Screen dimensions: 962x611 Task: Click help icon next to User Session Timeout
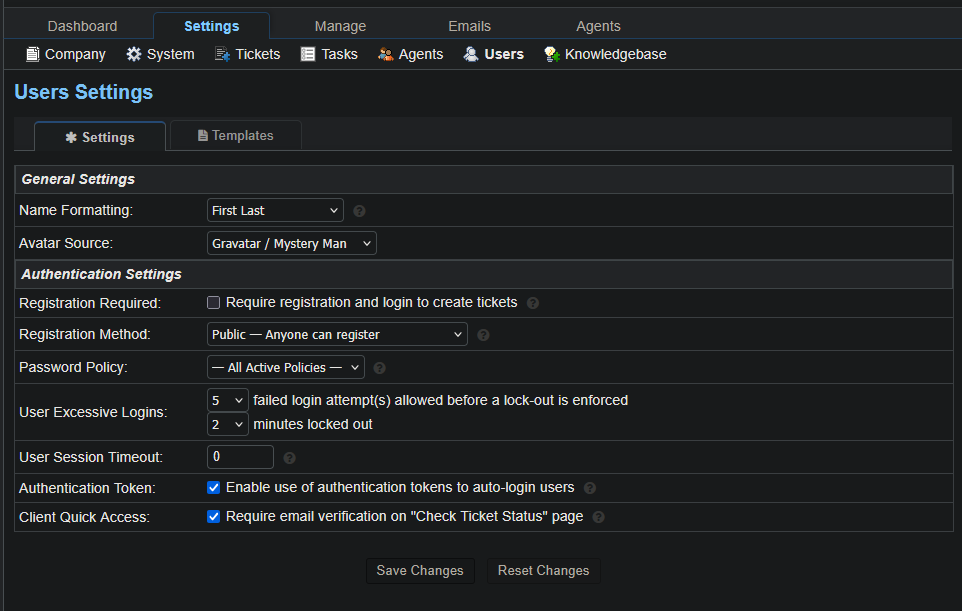pos(289,458)
